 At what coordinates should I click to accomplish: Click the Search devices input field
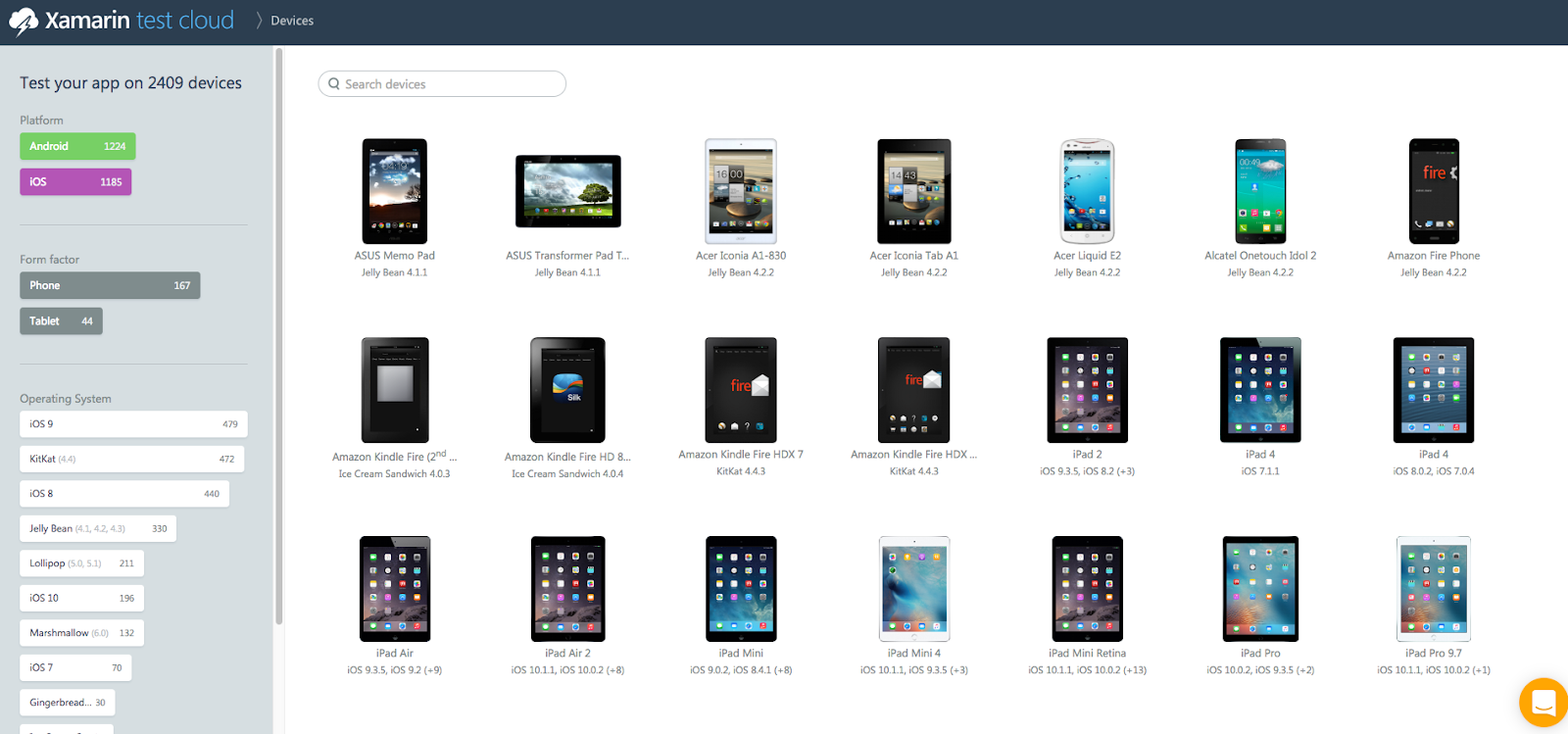point(442,84)
